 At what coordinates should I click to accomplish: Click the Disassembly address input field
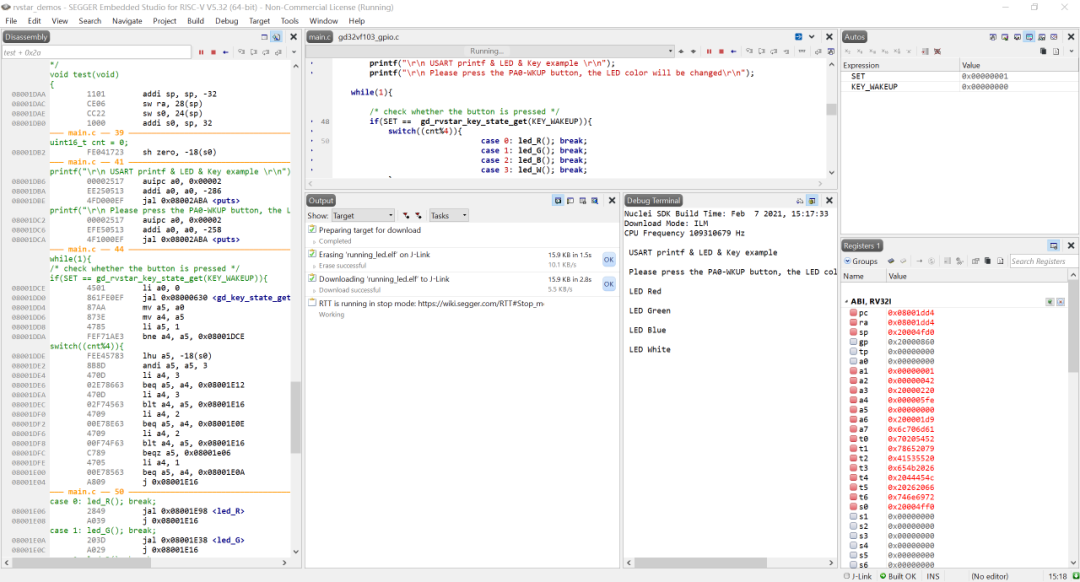96,52
